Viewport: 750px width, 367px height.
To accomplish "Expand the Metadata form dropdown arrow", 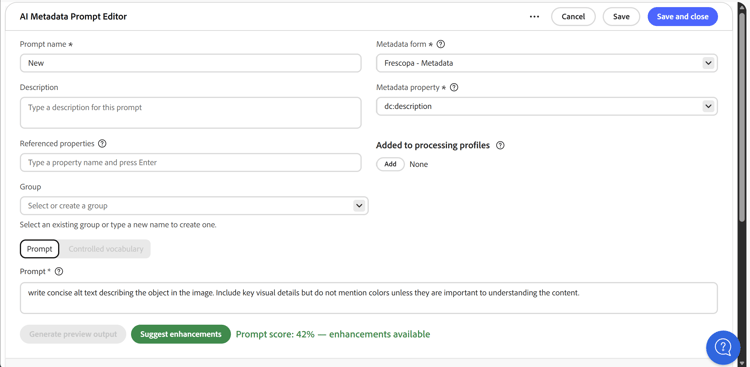I will click(708, 63).
